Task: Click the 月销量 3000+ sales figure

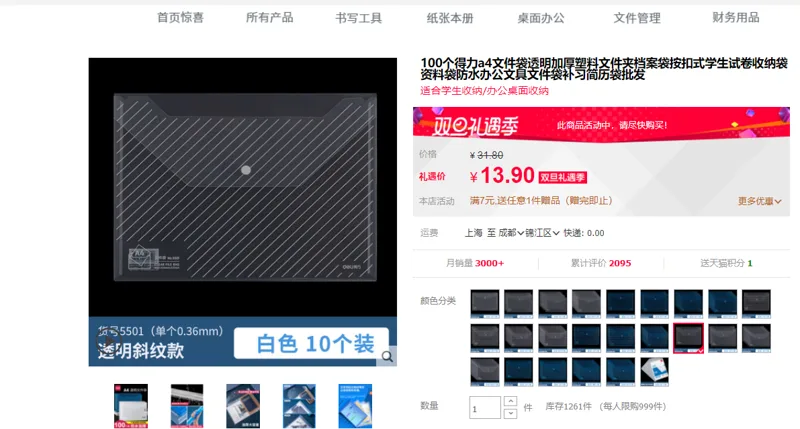Action: (x=475, y=263)
